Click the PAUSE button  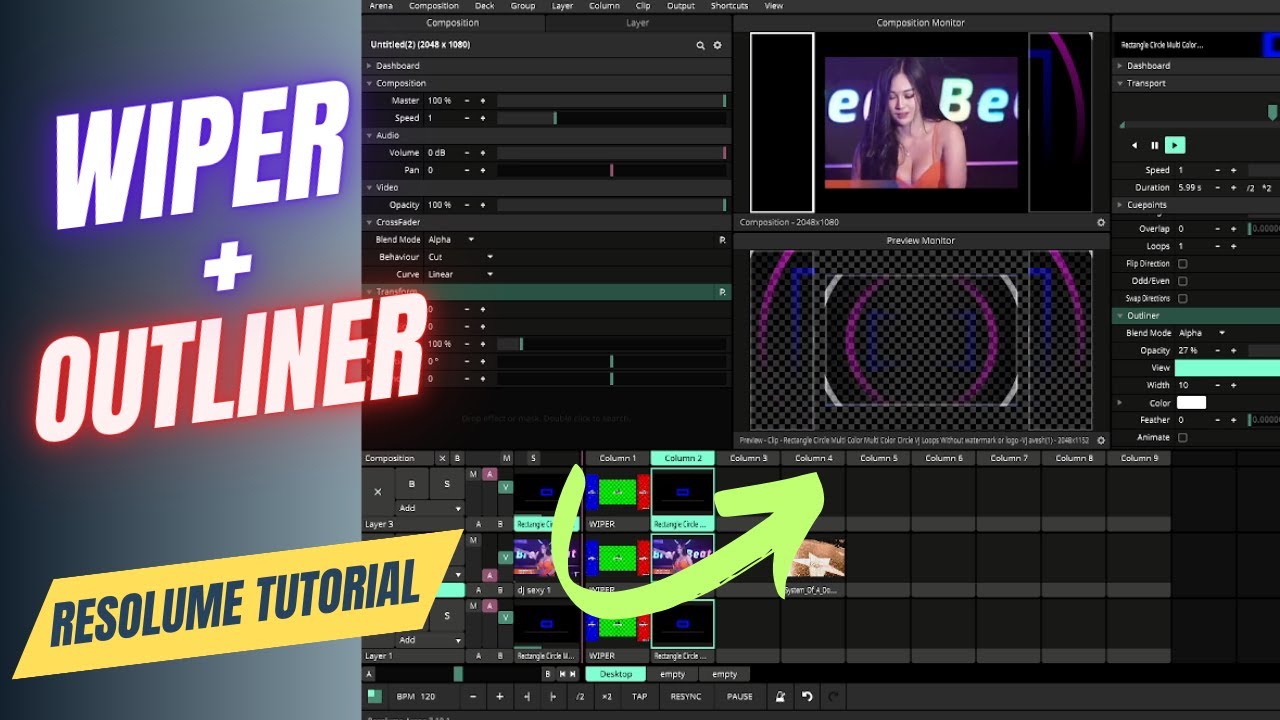[740, 696]
